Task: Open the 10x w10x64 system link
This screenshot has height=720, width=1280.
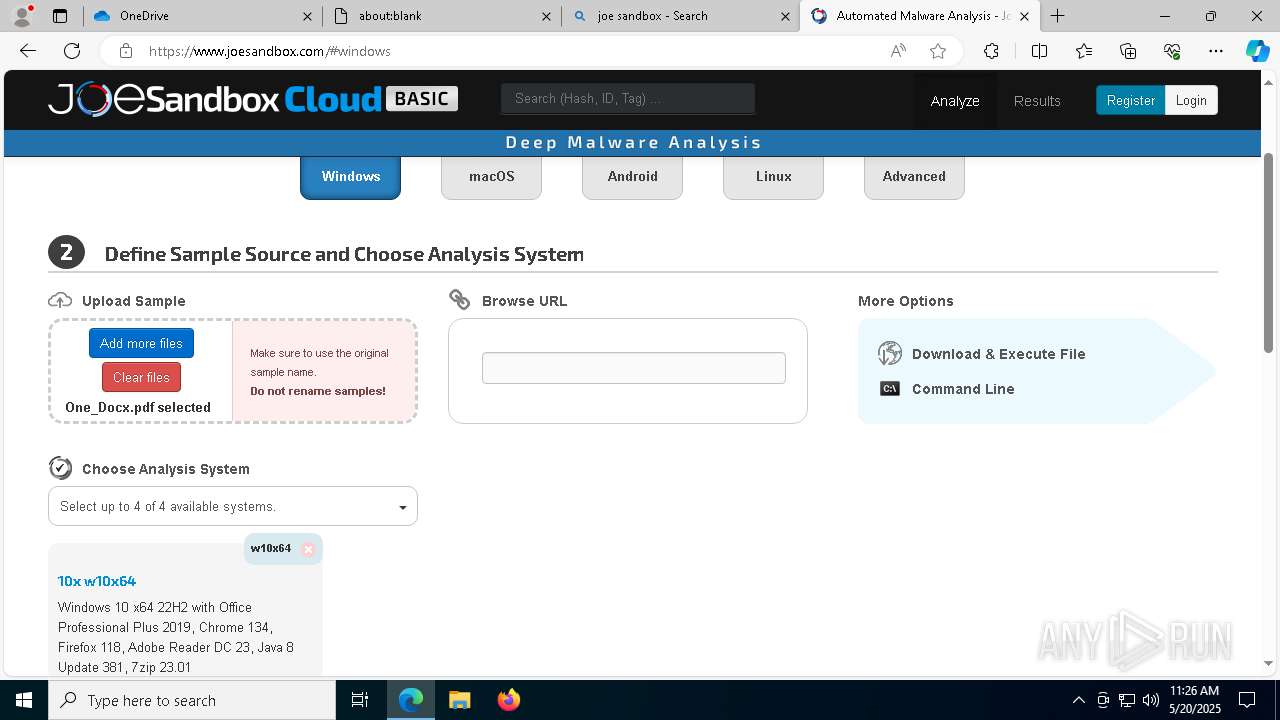Action: [x=97, y=581]
